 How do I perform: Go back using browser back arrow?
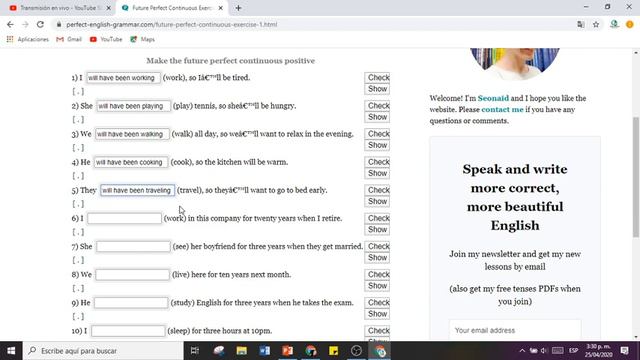(x=10, y=24)
